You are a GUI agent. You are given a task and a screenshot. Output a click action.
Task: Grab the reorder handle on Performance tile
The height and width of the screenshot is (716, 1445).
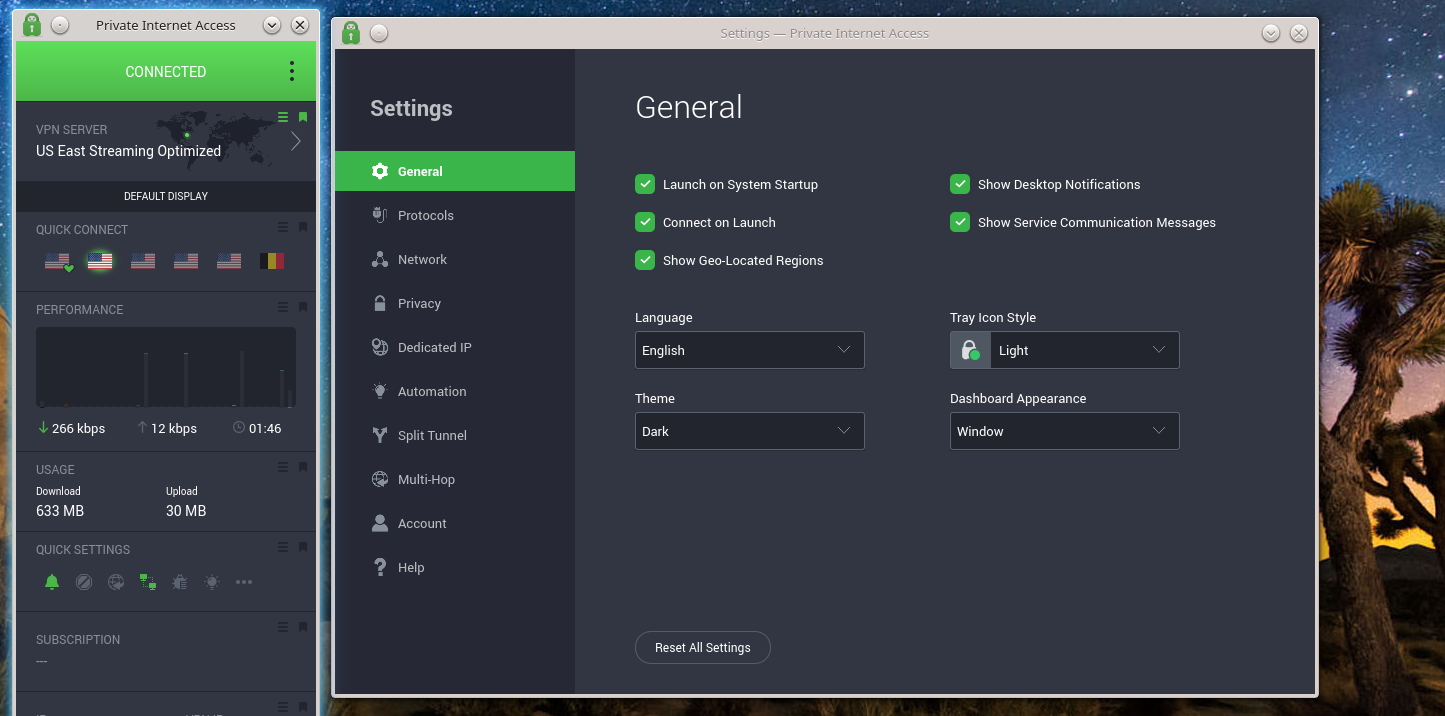[x=283, y=307]
